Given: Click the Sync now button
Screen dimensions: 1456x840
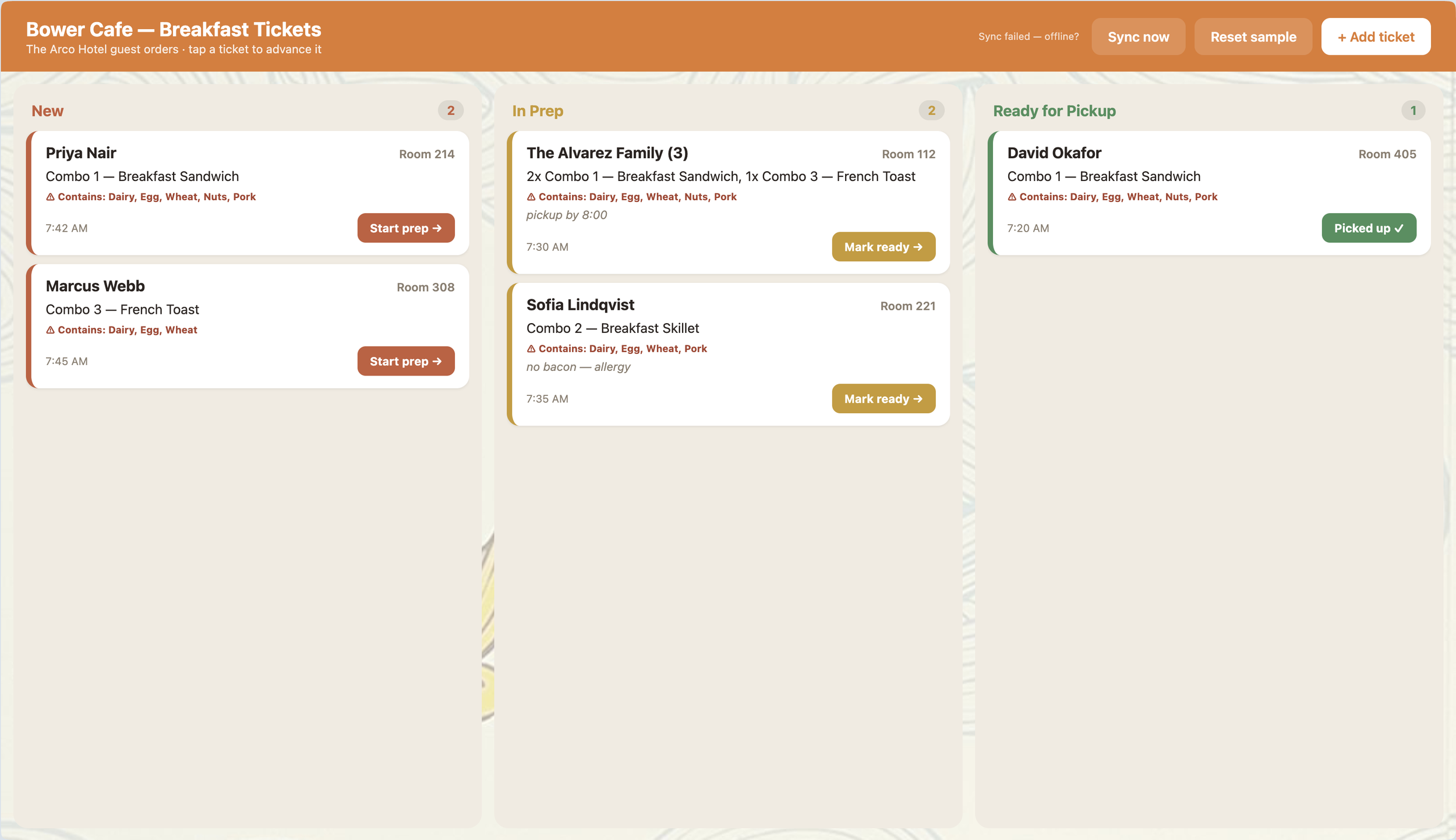Looking at the screenshot, I should click(1138, 37).
